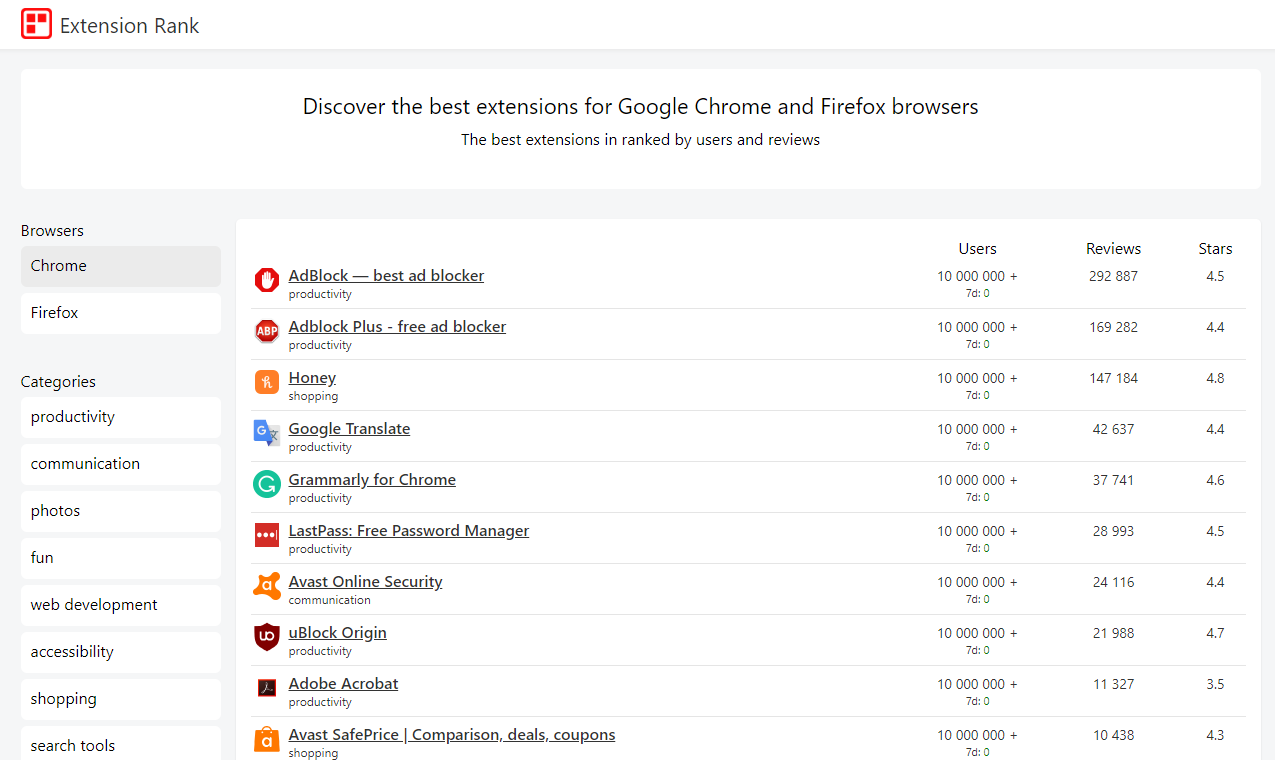This screenshot has width=1275, height=760.
Task: Open the Grammarly for Chrome link
Action: pos(372,479)
